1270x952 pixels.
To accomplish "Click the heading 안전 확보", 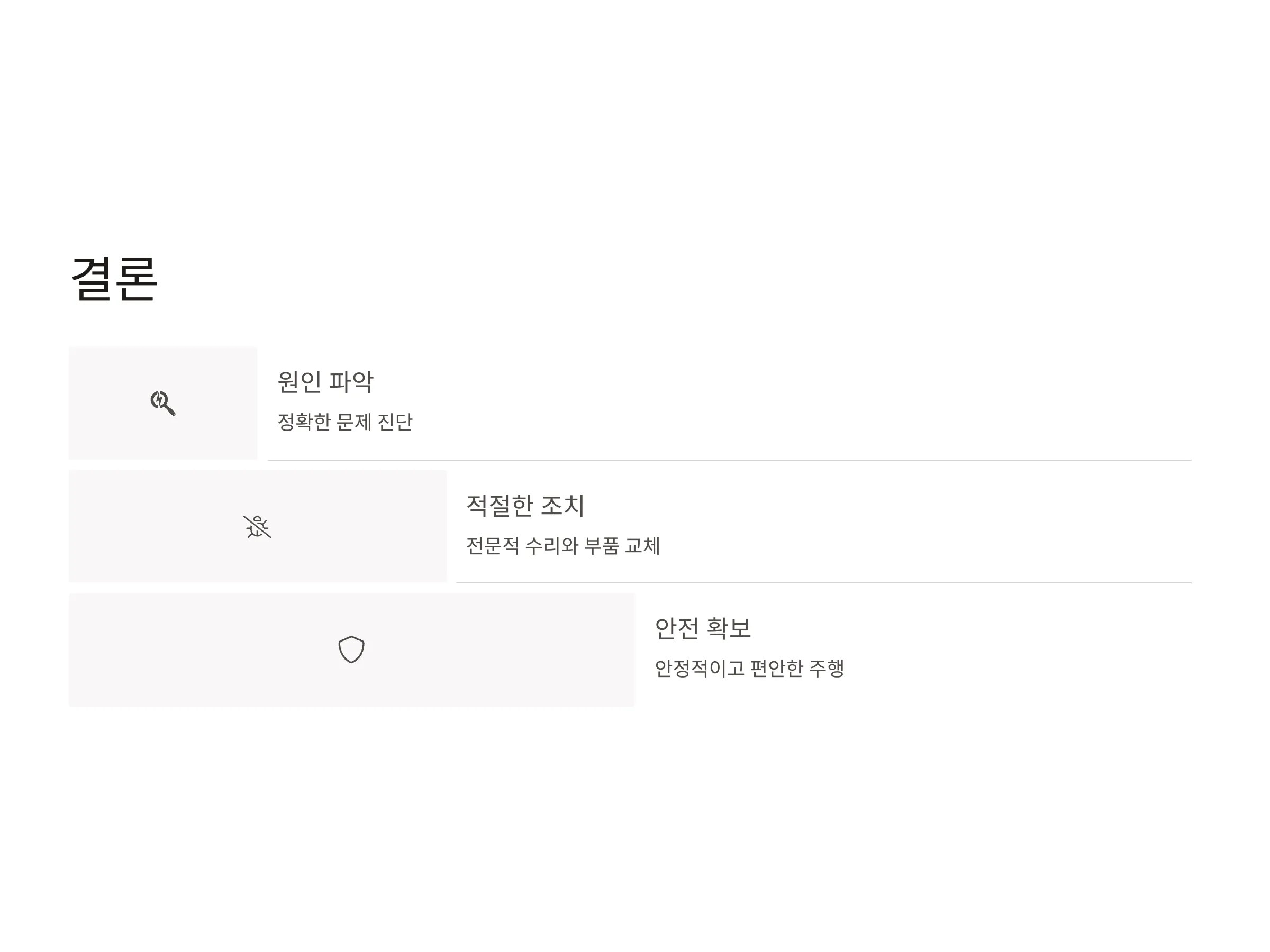I will click(703, 628).
